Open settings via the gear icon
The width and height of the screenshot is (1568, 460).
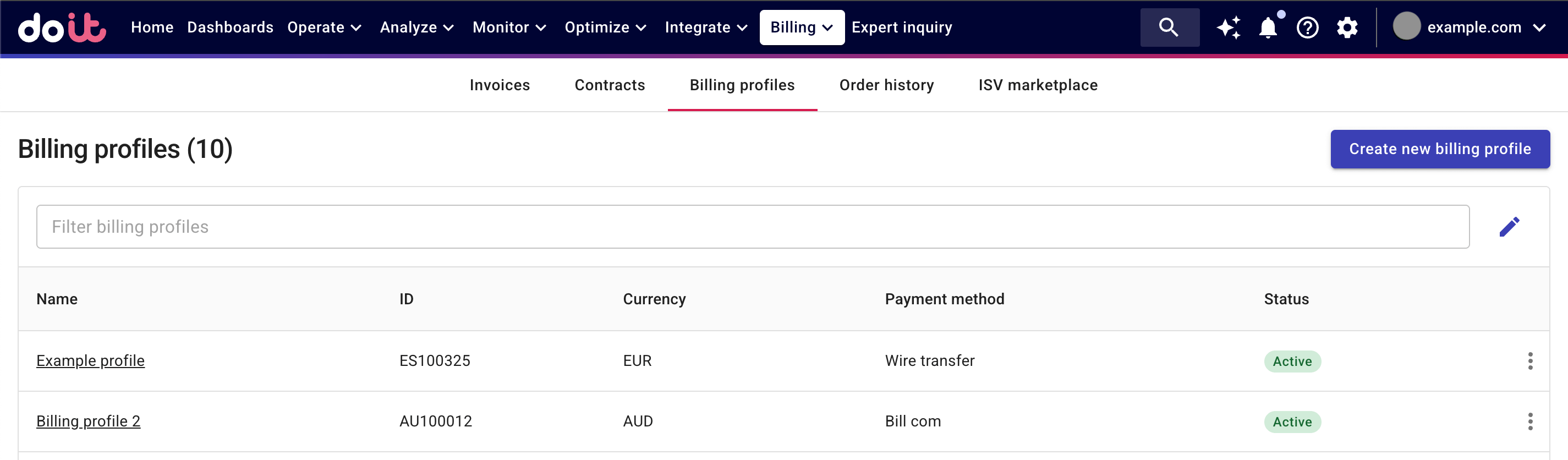(x=1347, y=28)
